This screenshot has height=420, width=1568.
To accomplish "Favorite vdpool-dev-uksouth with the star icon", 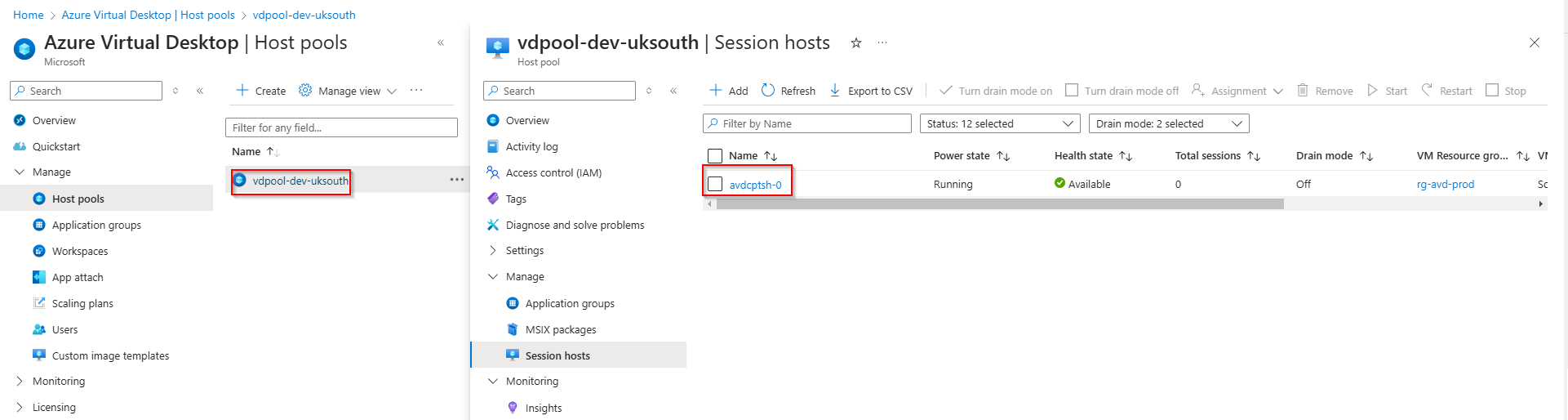I will coord(856,43).
